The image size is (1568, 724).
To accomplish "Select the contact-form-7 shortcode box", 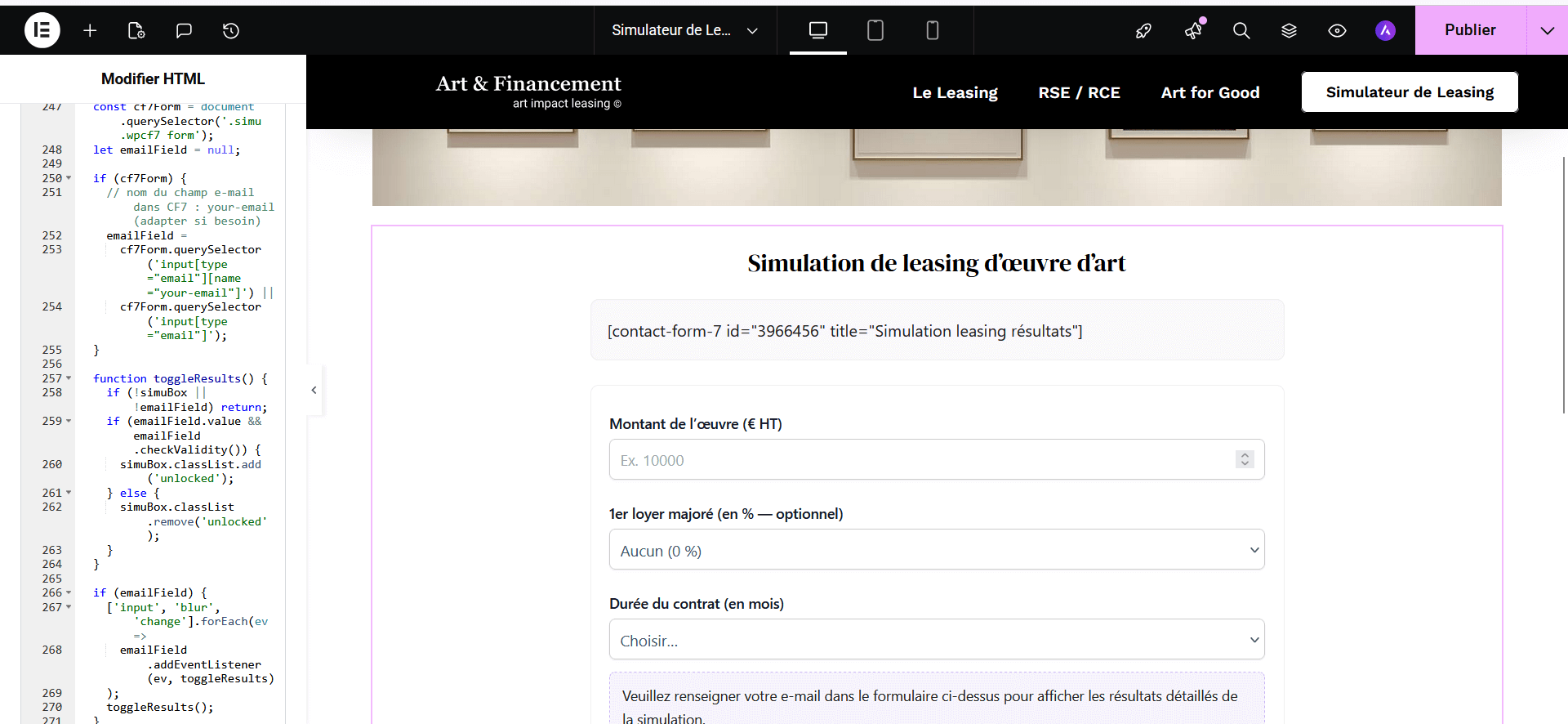I will [x=937, y=330].
